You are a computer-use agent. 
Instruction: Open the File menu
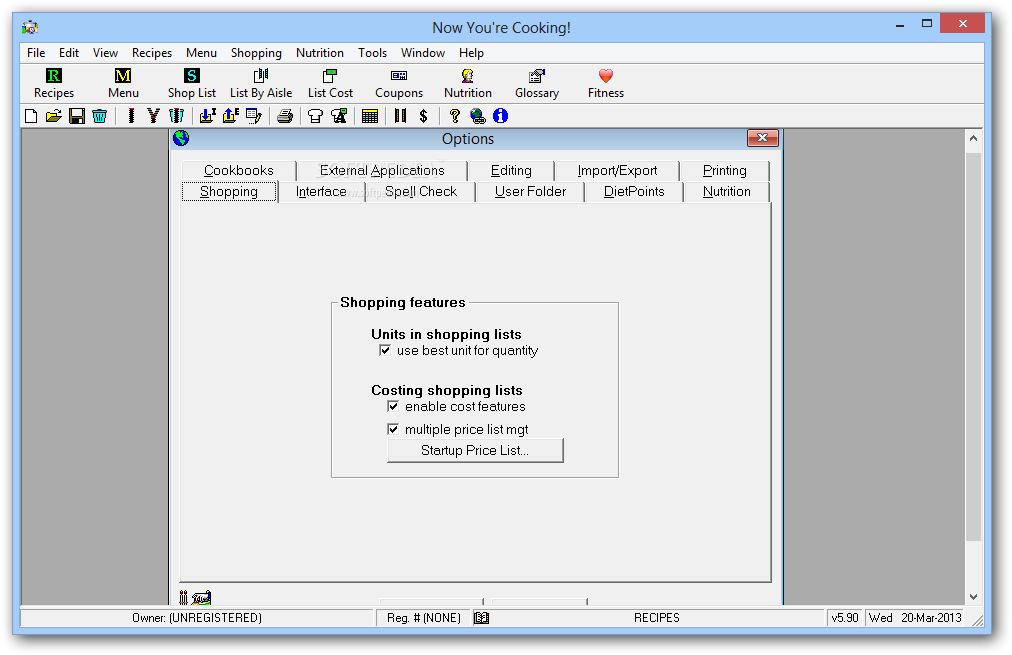(x=36, y=53)
